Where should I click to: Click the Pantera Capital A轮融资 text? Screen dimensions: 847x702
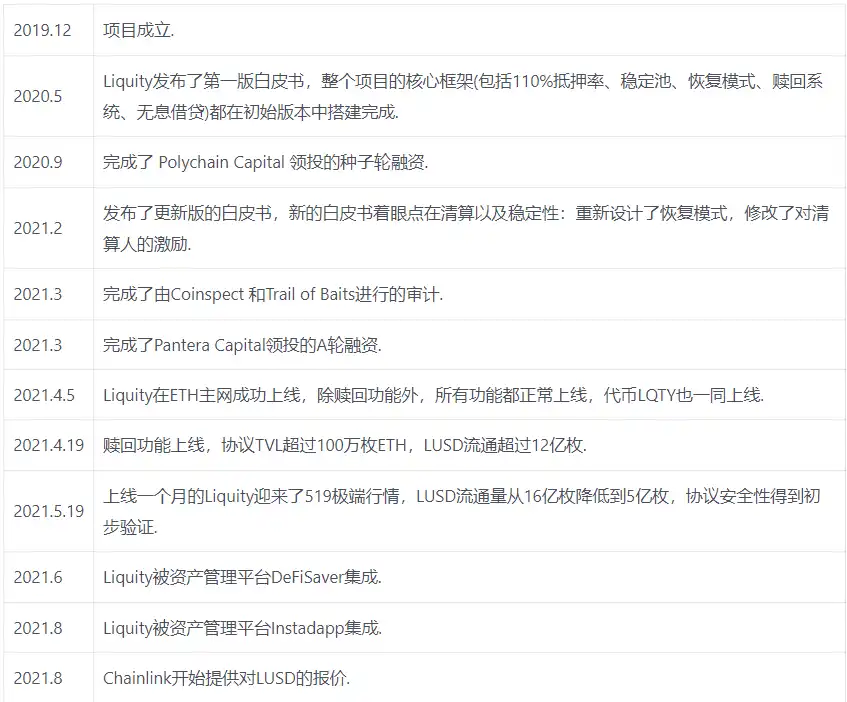(x=242, y=345)
